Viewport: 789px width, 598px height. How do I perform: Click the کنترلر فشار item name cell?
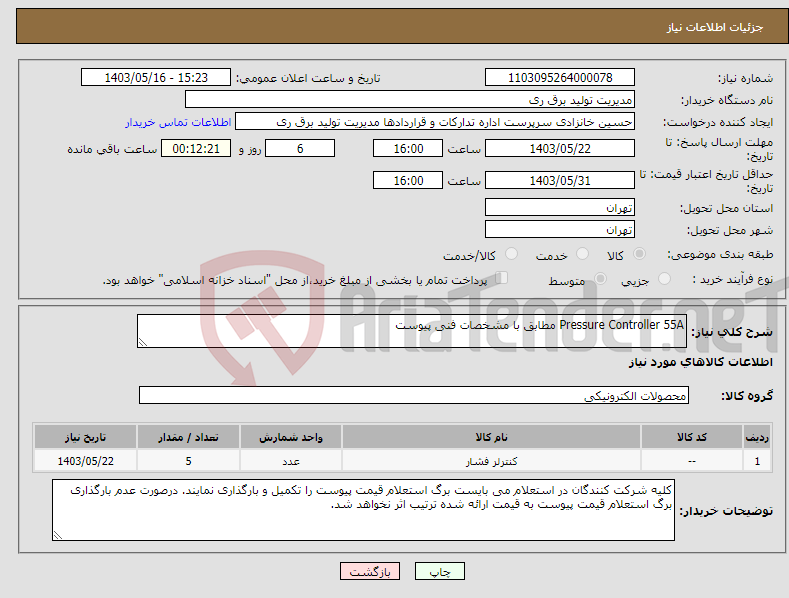tap(491, 461)
